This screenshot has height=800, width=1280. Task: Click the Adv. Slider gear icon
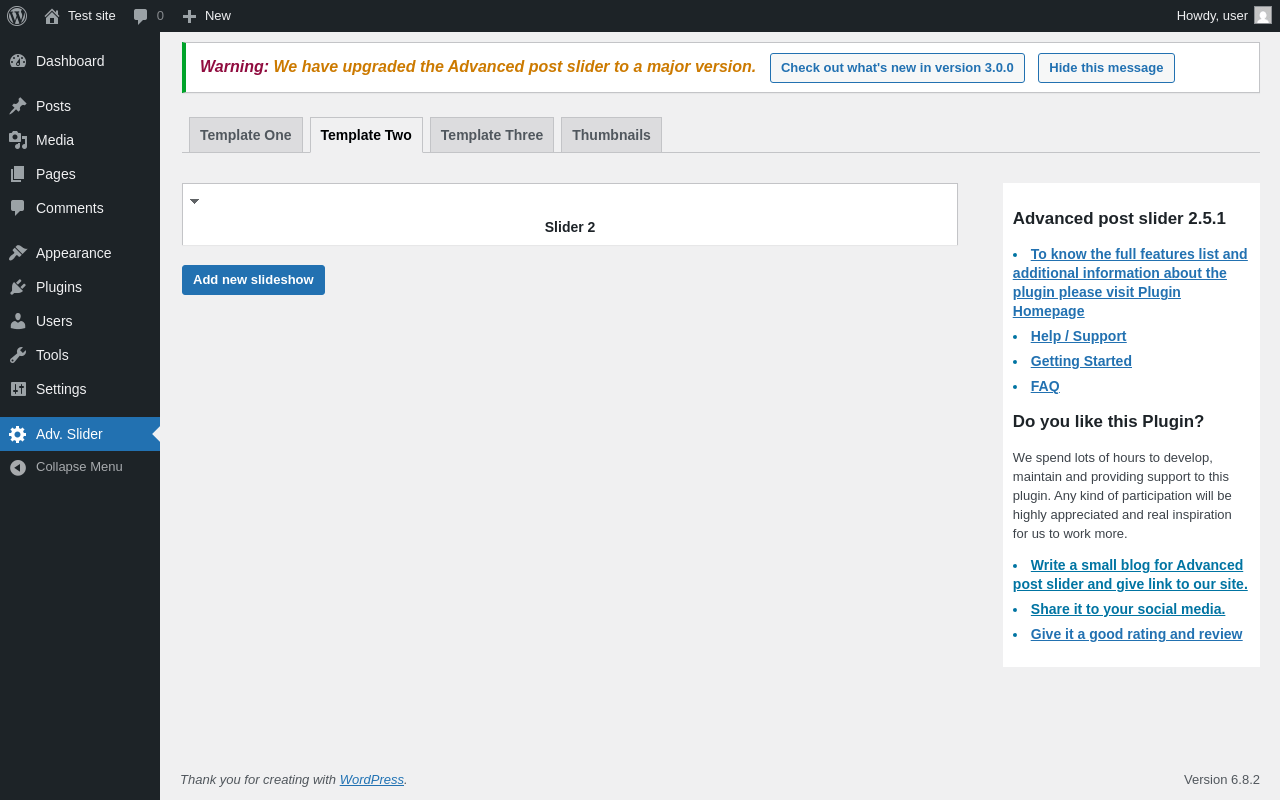(x=18, y=434)
